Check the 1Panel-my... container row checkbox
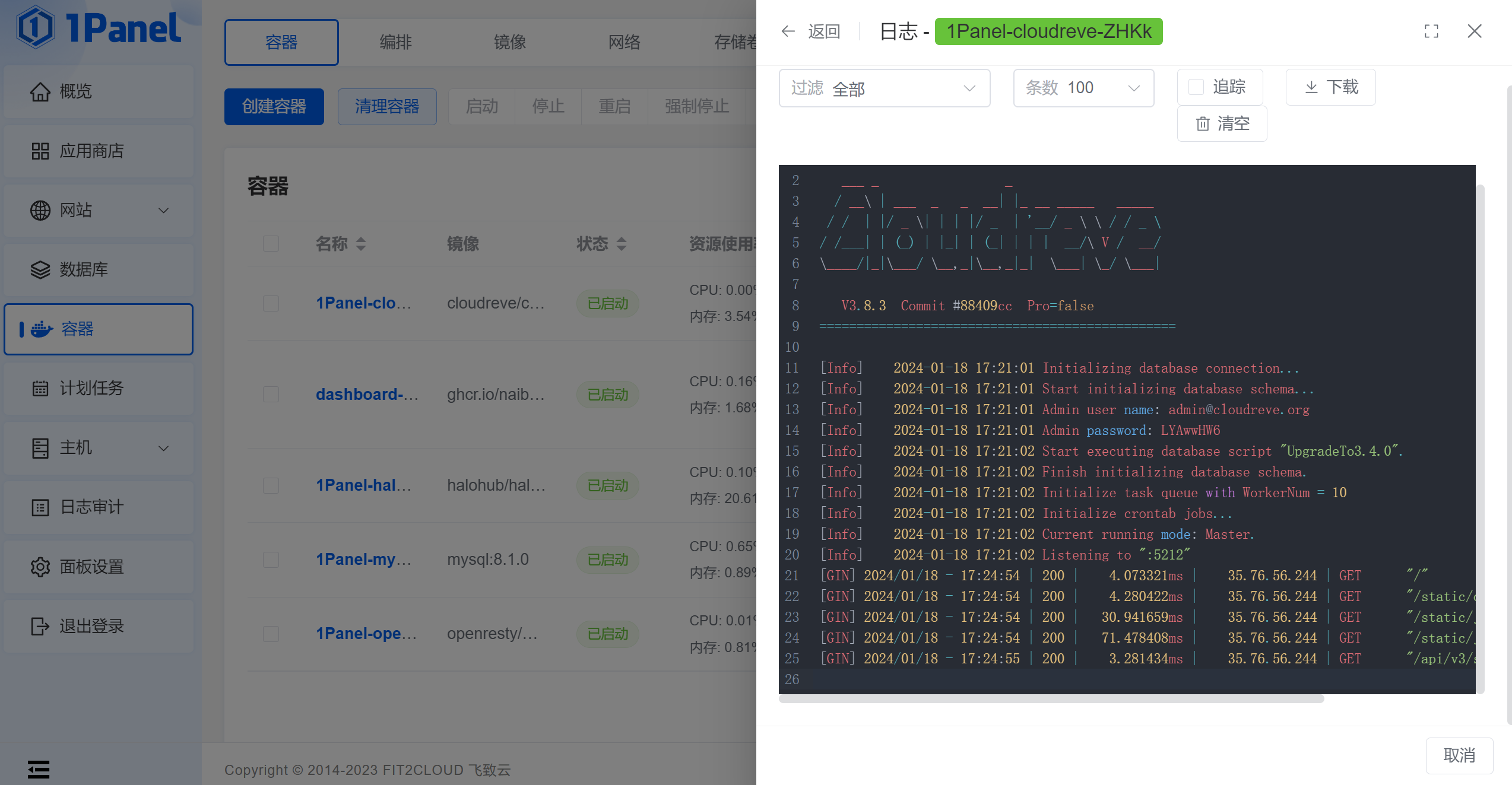 271,560
